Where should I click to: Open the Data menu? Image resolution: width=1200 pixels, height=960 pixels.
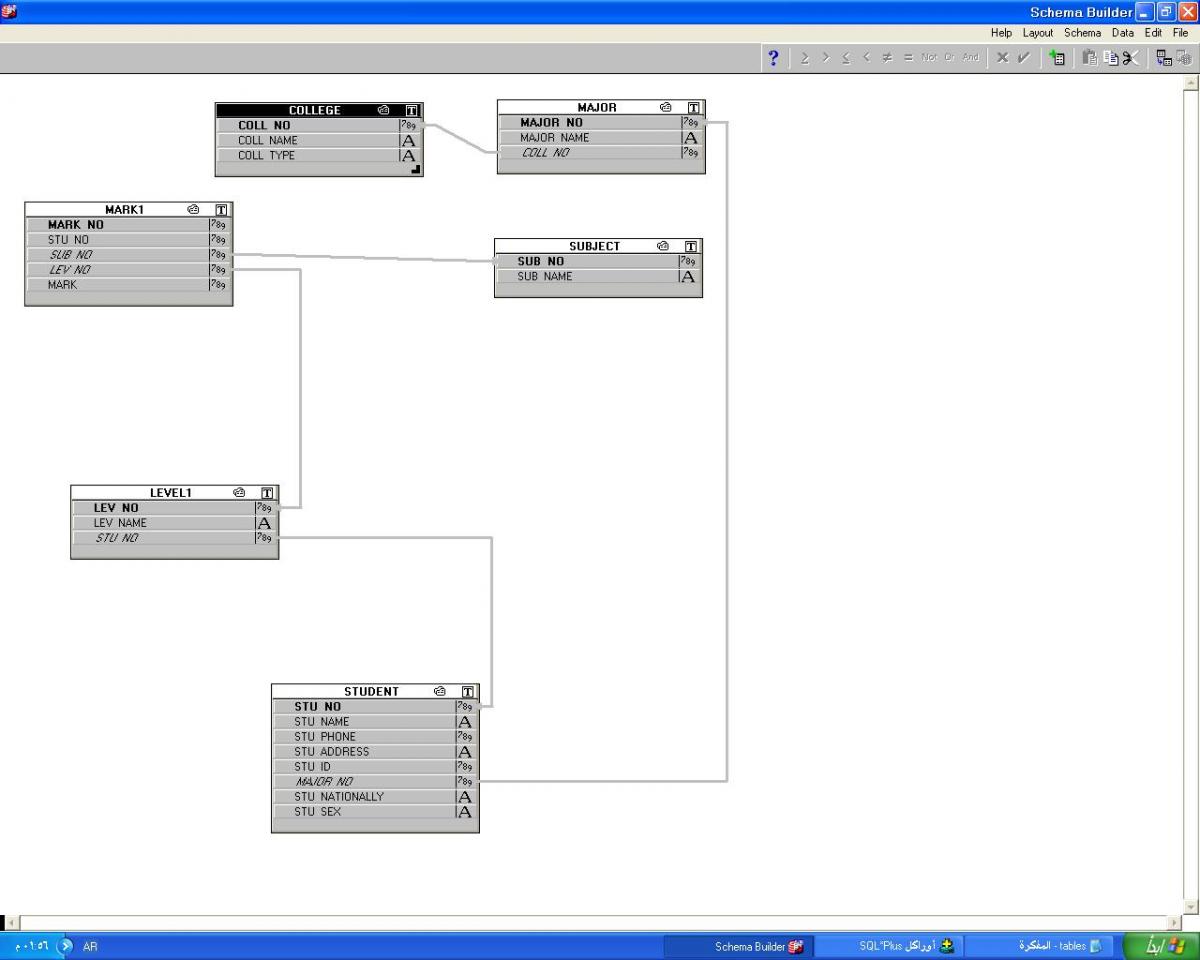[1123, 33]
